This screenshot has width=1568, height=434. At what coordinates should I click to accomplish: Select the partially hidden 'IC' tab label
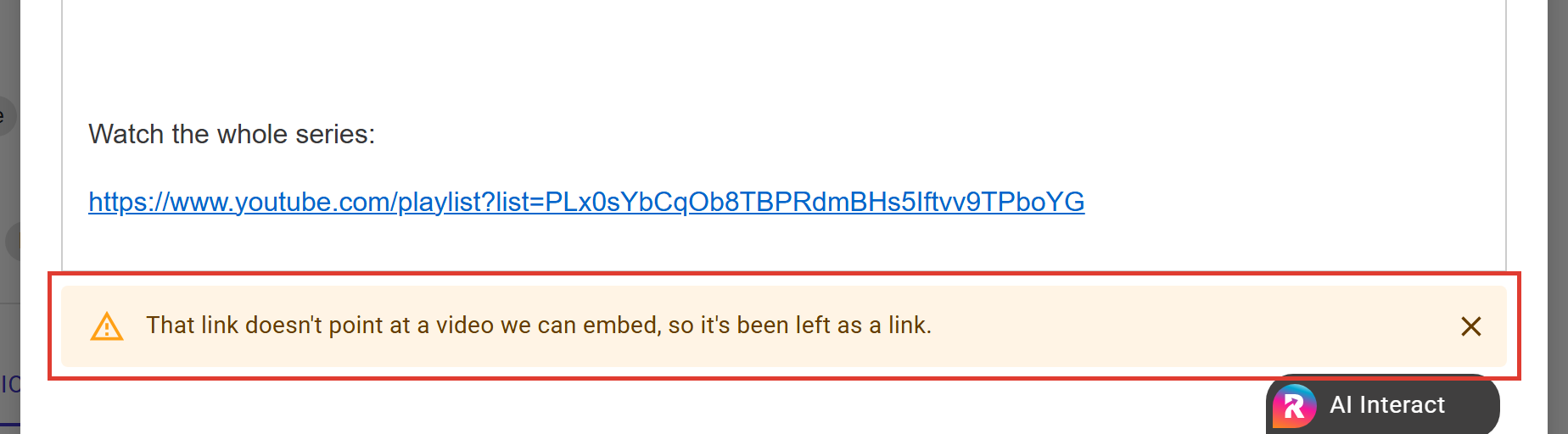tap(10, 384)
